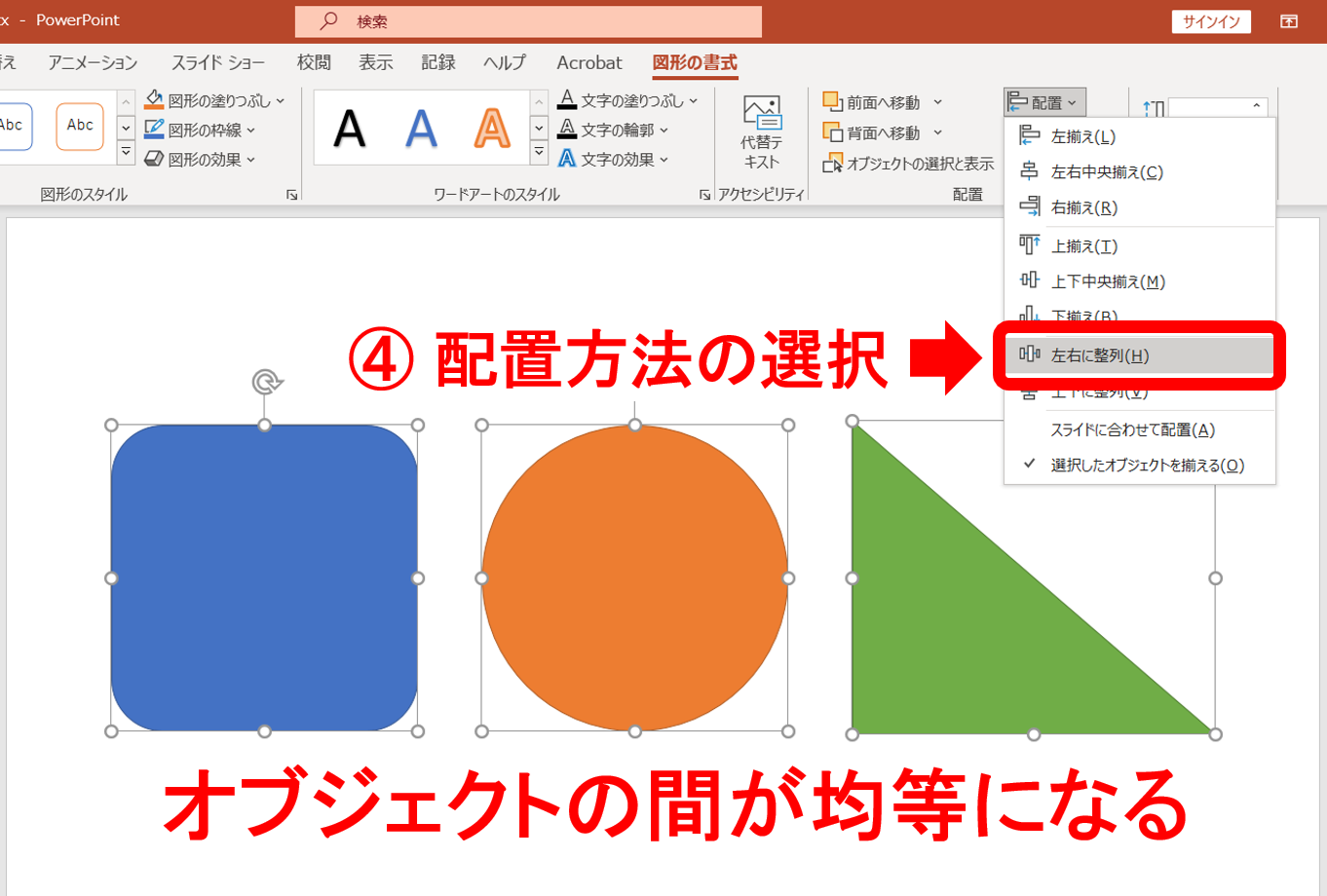Open 前面へ移動 dropdown arrow
The width and height of the screenshot is (1327, 896).
point(937,102)
